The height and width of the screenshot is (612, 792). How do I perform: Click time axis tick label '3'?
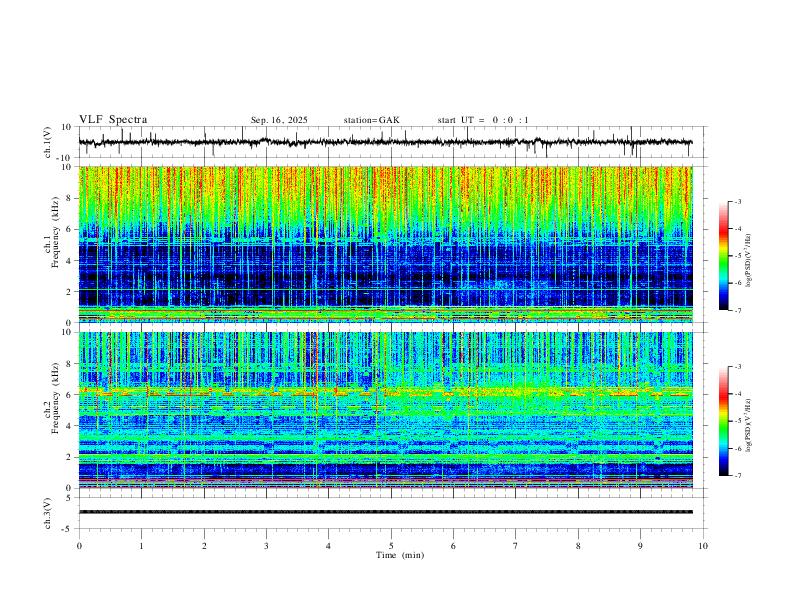coord(266,546)
